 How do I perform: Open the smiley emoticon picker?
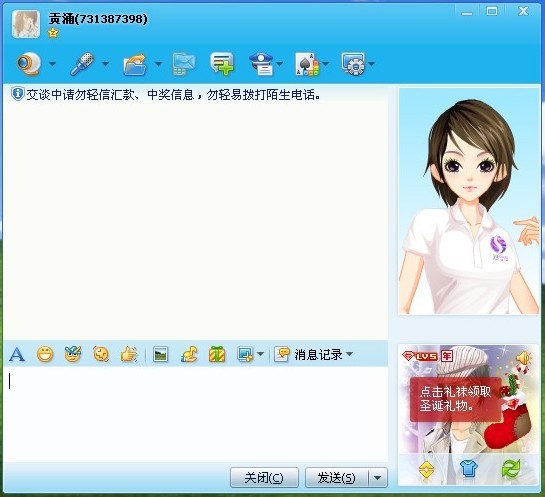(x=45, y=355)
